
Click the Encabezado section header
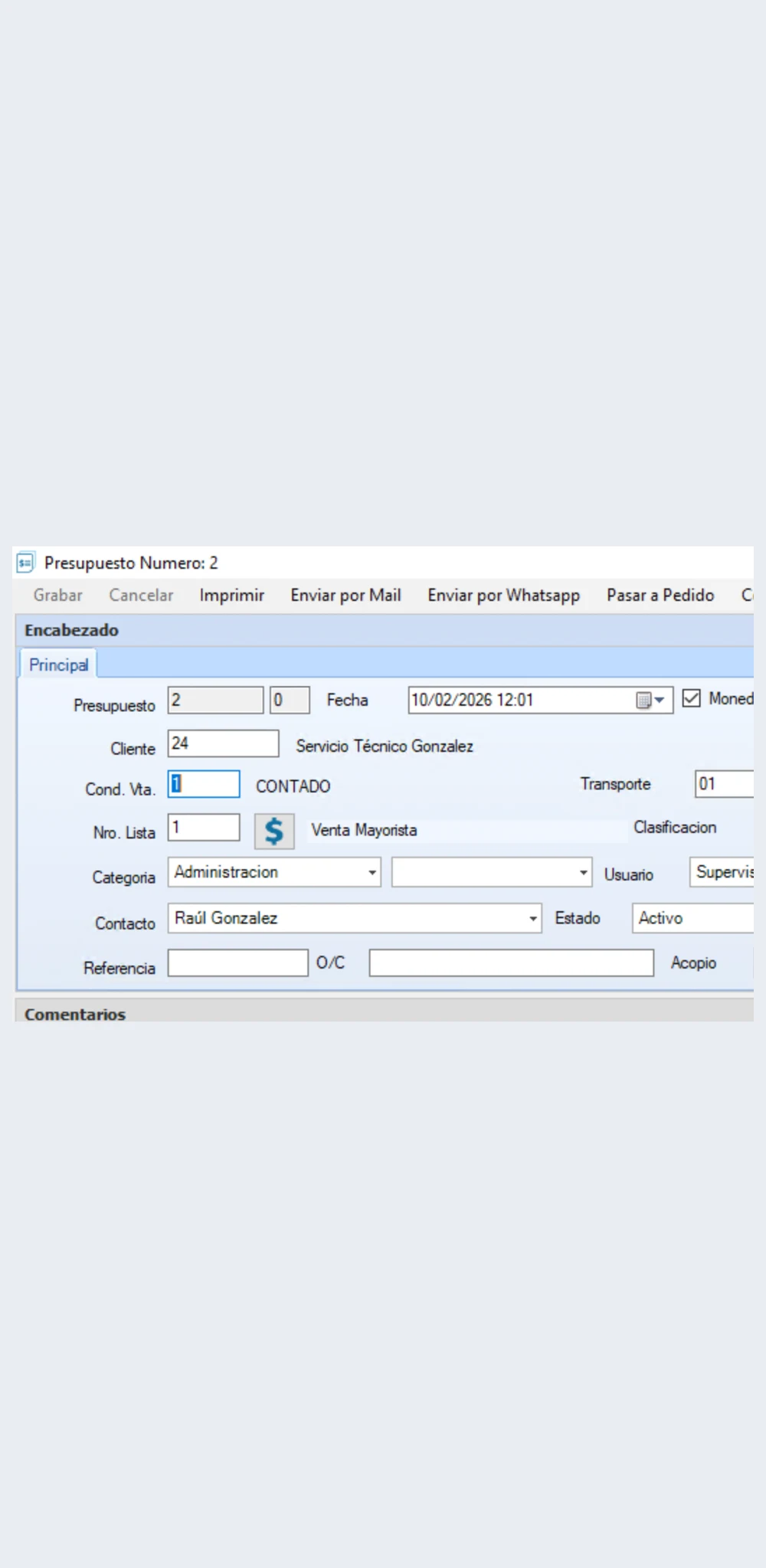pos(385,630)
